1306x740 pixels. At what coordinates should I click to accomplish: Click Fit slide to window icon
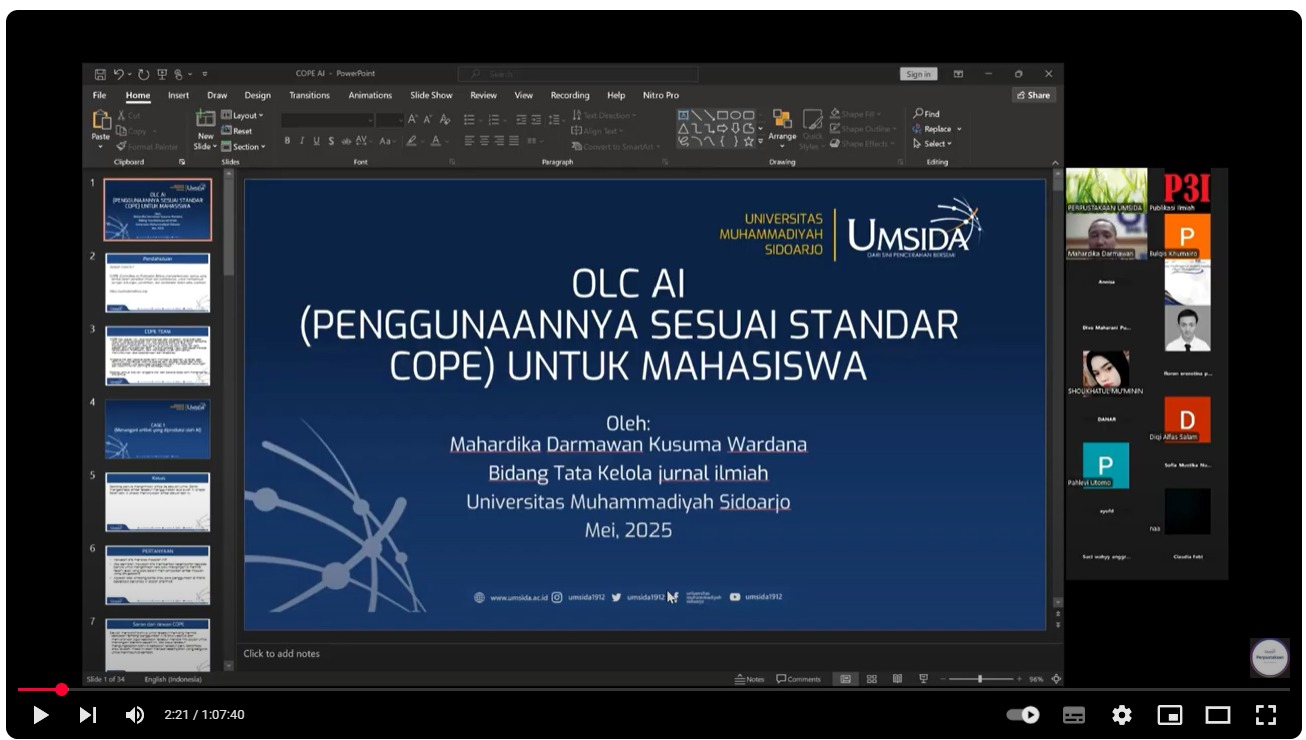[x=1056, y=679]
